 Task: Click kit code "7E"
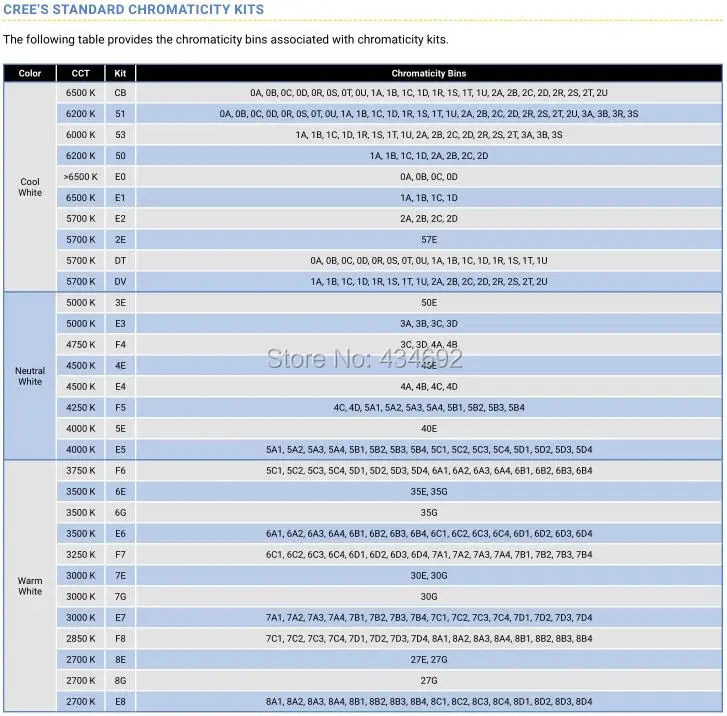click(120, 575)
